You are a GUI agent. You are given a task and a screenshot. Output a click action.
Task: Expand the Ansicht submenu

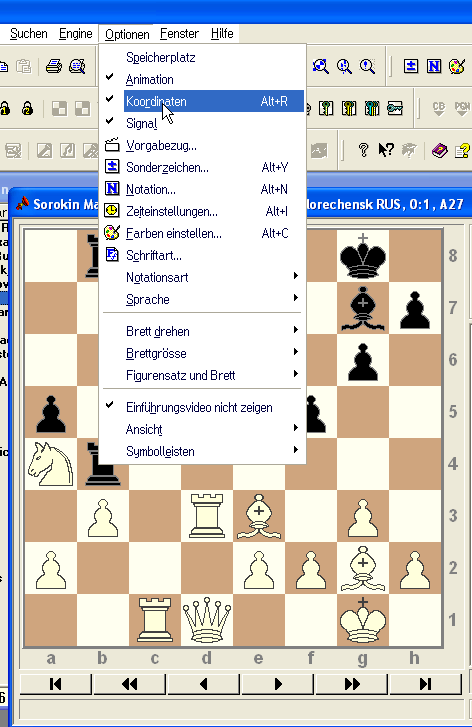(204, 429)
